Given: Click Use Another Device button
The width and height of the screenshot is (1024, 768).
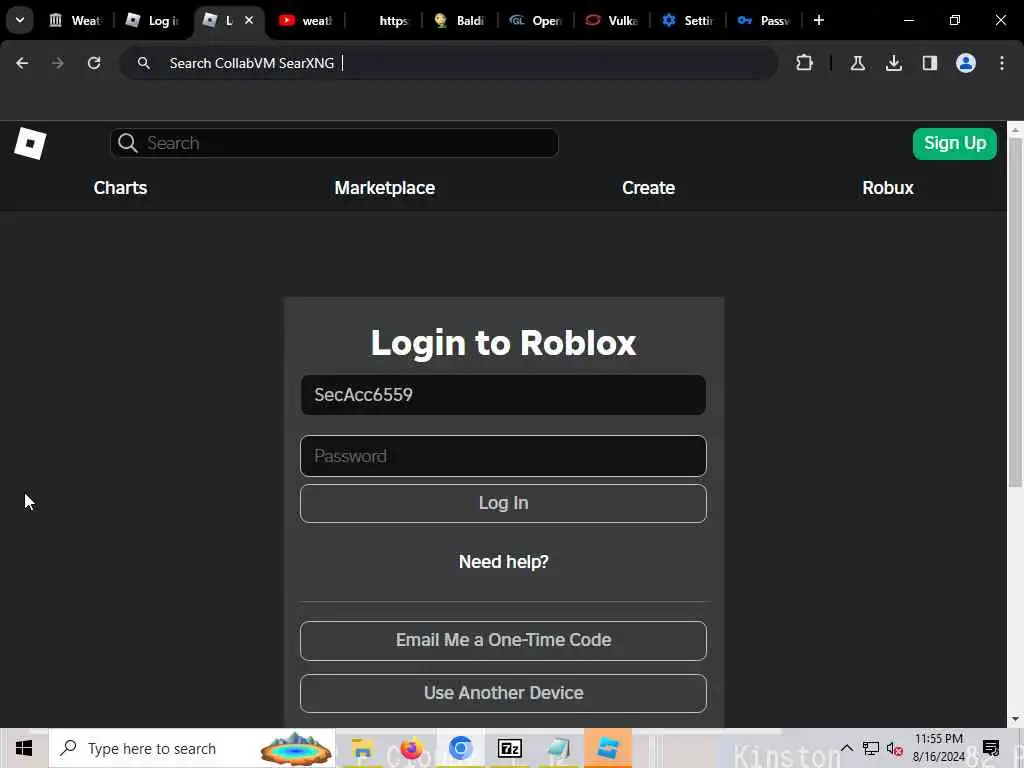Looking at the screenshot, I should (503, 693).
